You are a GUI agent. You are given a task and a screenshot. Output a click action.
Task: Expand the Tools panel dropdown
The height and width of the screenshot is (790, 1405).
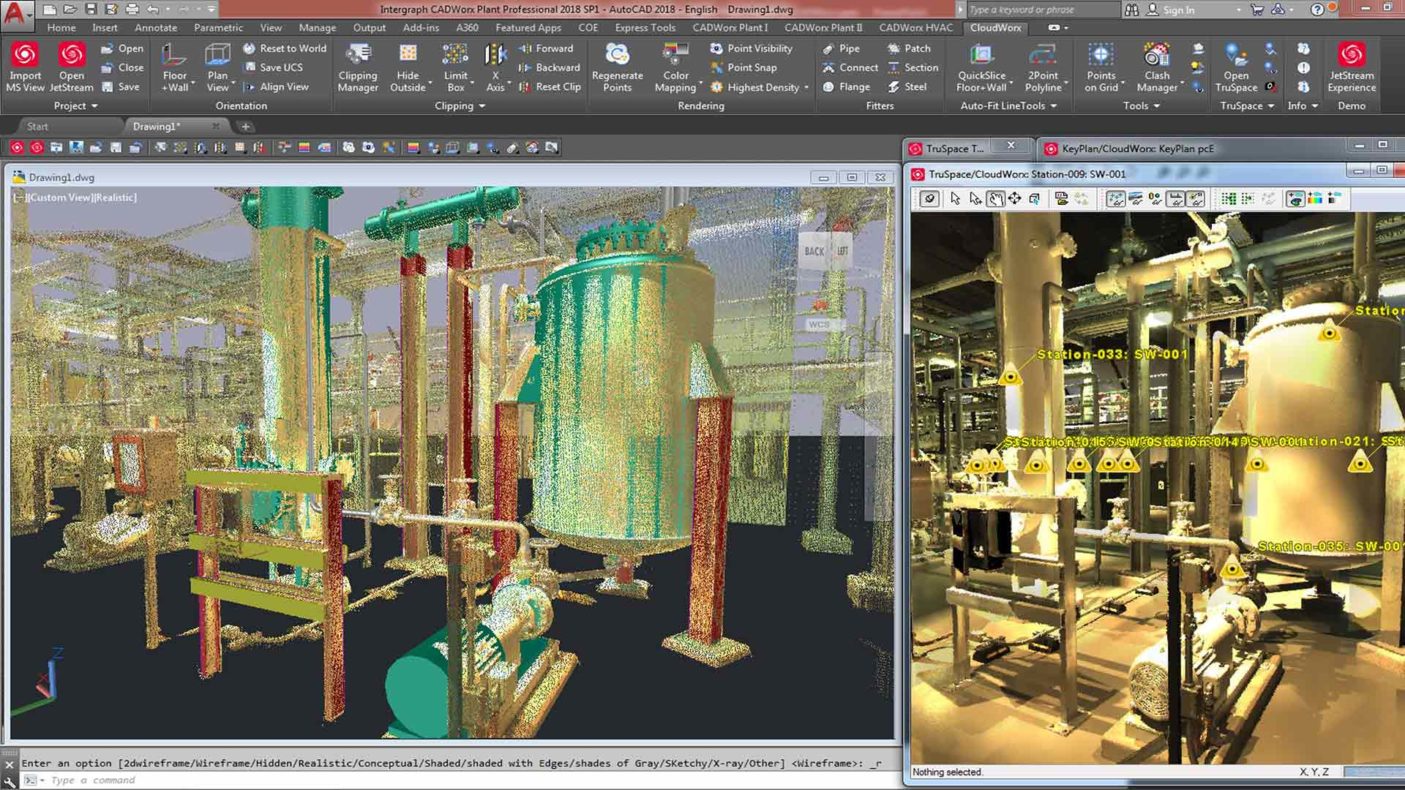1142,105
